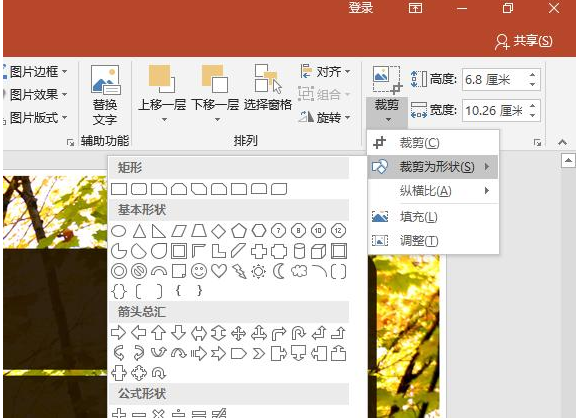The width and height of the screenshot is (579, 420).
Task: Open the 上移一层 dropdown arrow
Action: pyautogui.click(x=164, y=119)
